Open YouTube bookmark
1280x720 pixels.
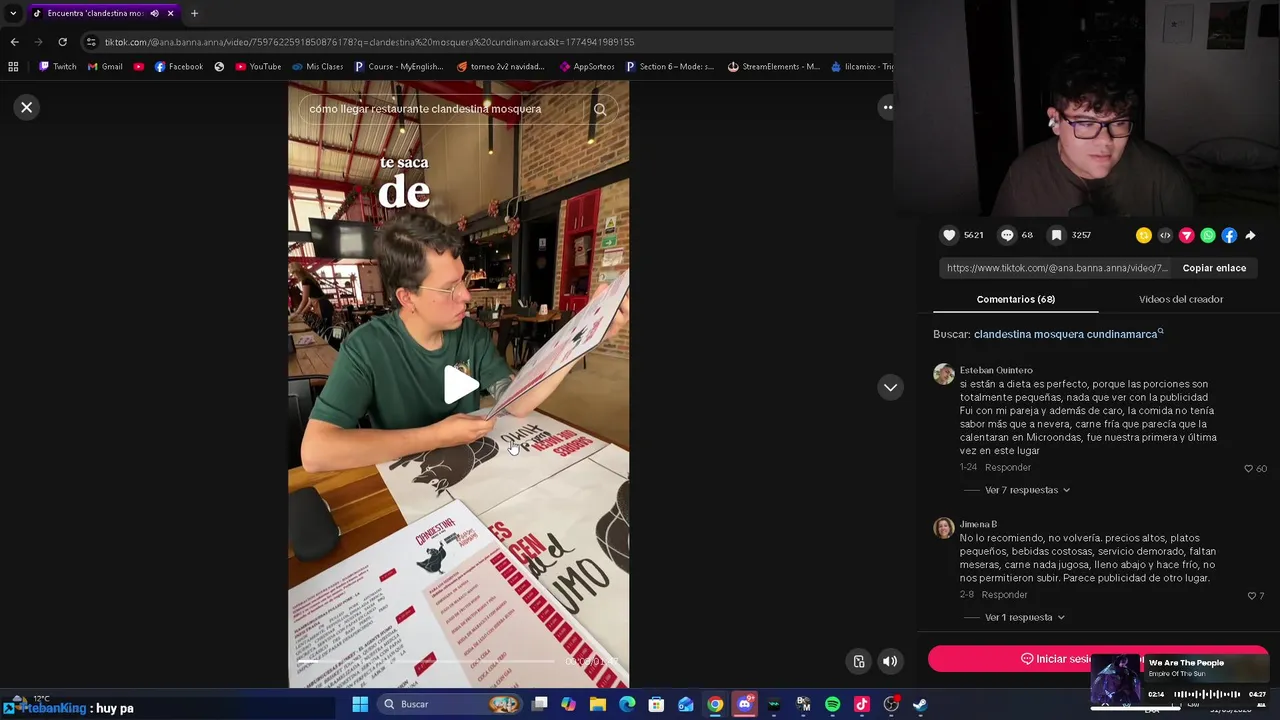coord(258,67)
